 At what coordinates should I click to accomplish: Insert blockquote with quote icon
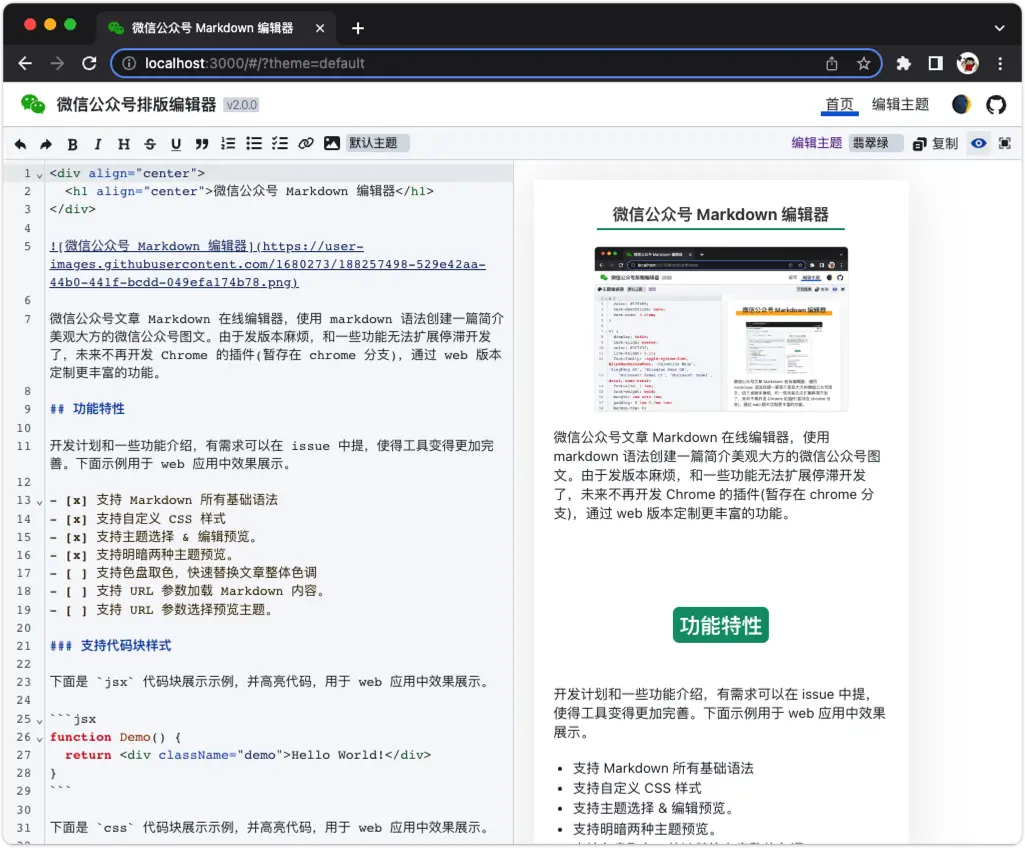coord(201,144)
